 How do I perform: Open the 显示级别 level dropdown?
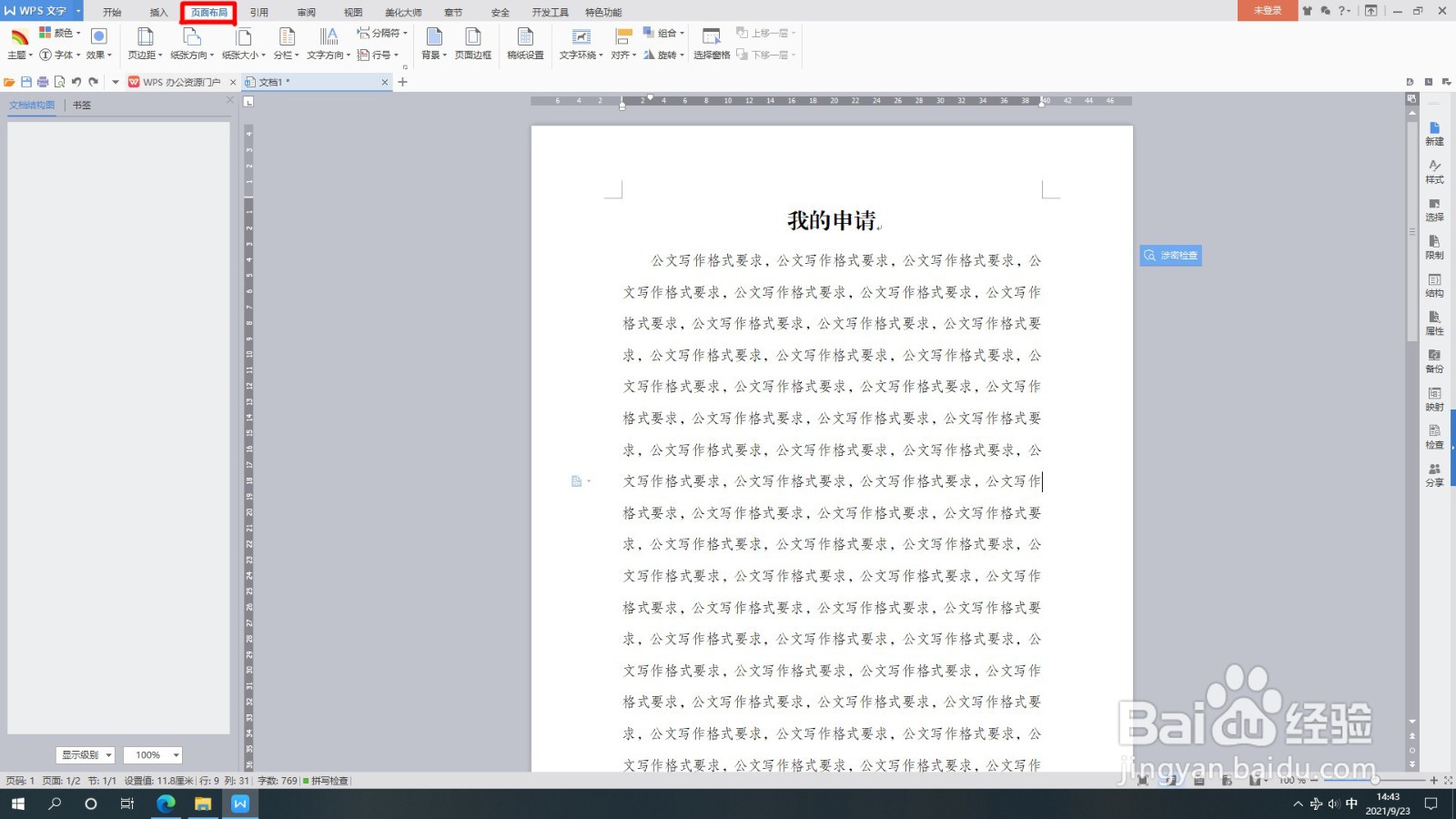point(86,754)
